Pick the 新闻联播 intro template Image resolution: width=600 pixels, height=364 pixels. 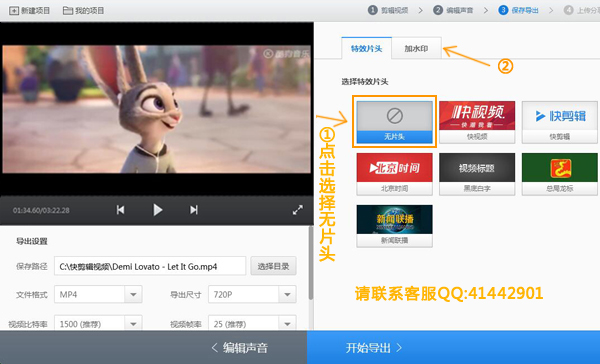395,226
